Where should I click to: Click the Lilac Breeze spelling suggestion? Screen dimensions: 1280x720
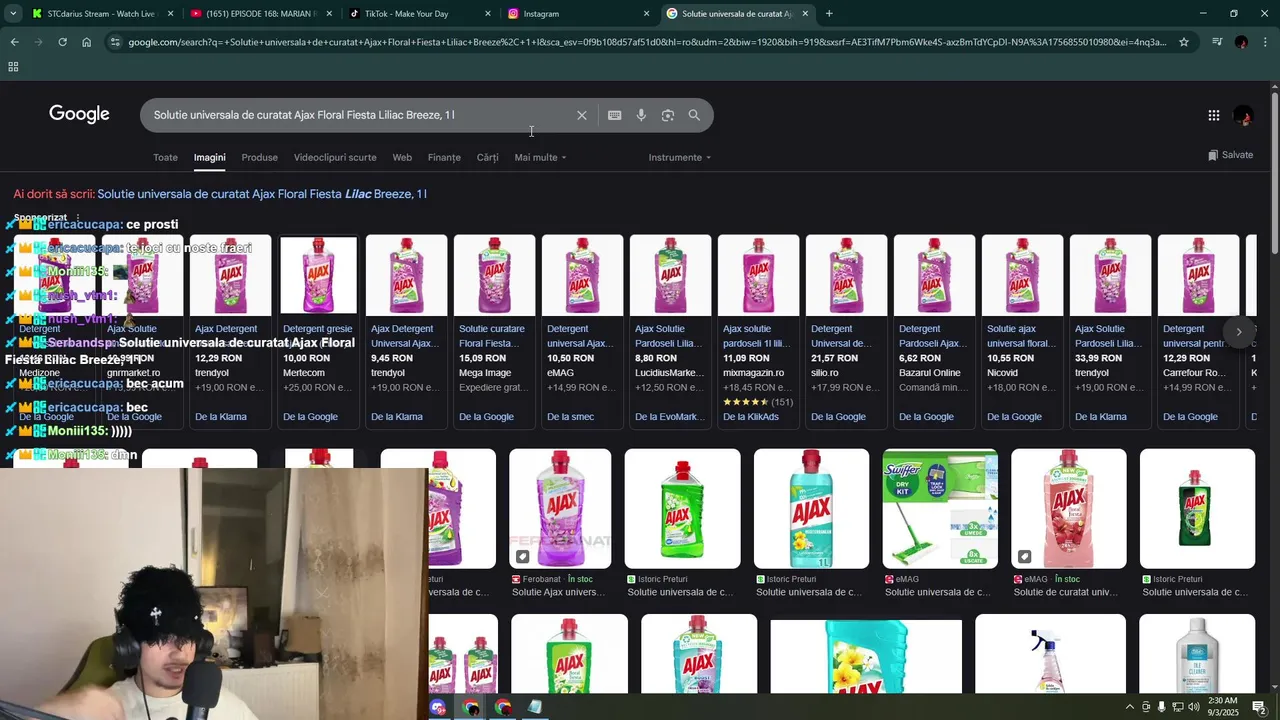262,194
